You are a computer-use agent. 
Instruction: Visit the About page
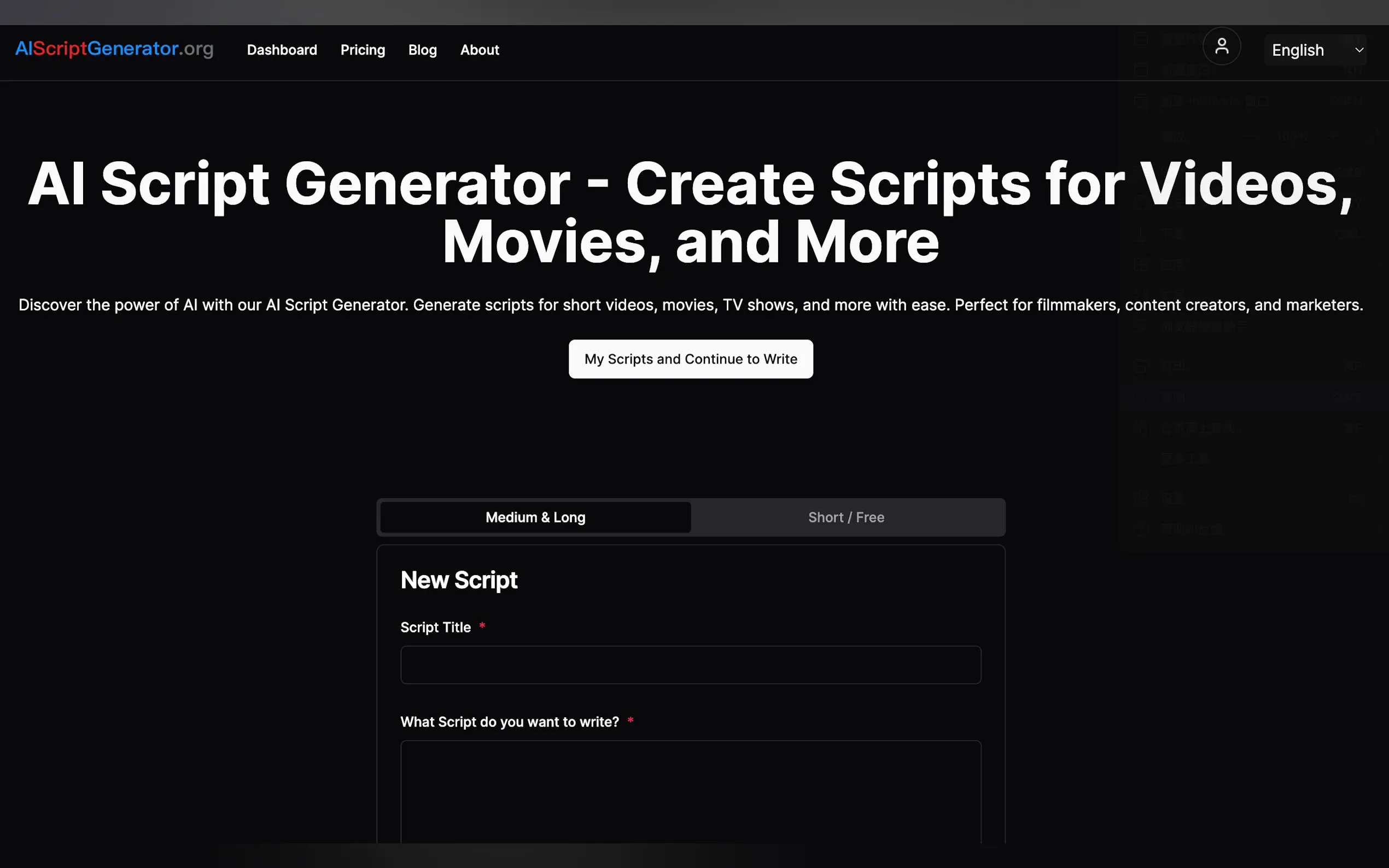tap(480, 50)
